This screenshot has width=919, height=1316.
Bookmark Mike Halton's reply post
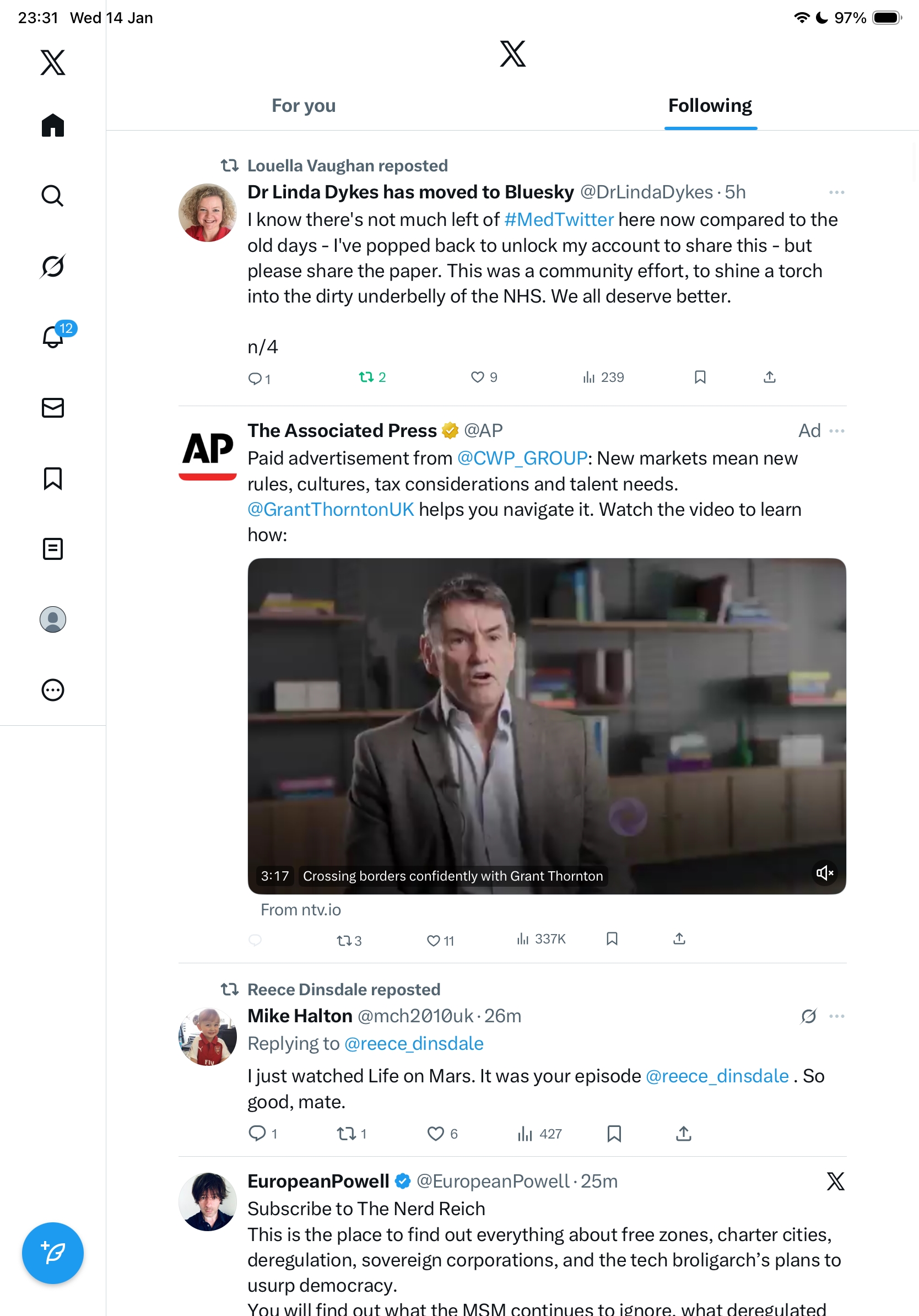click(614, 1133)
